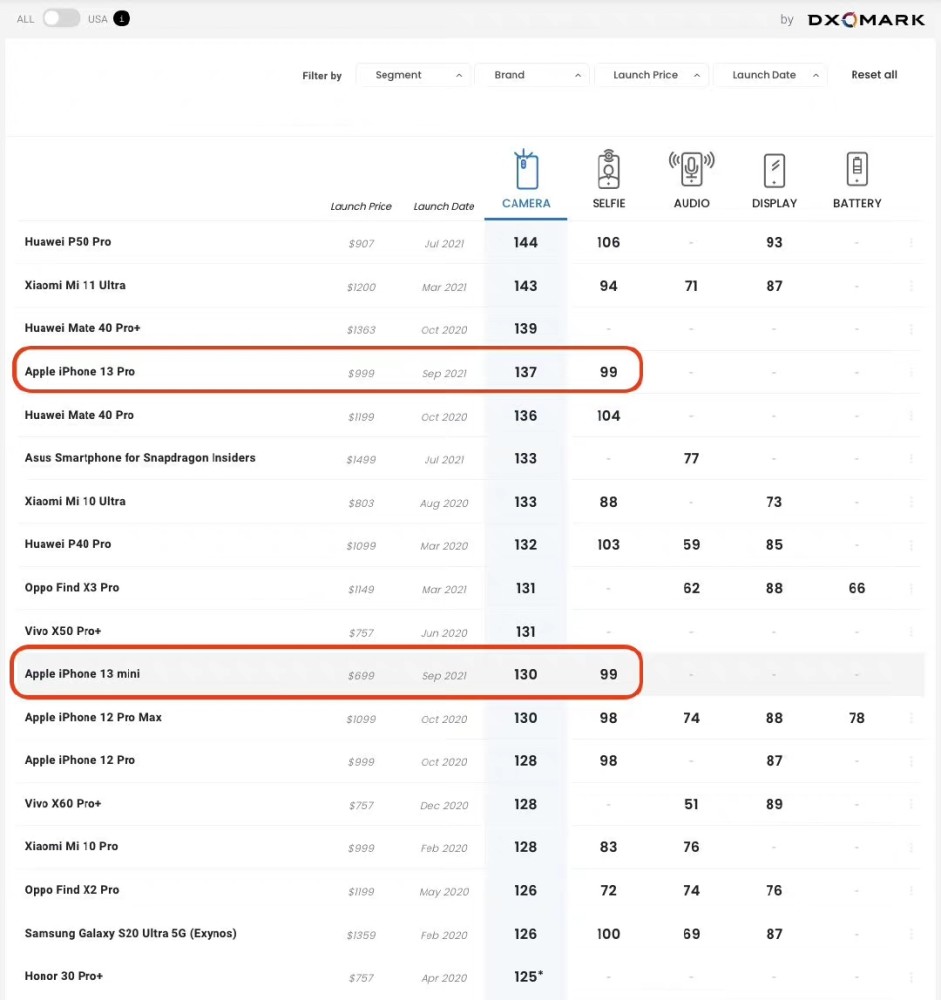Viewport: 941px width, 1000px height.
Task: Click the info icon beside USA
Action: coord(122,19)
